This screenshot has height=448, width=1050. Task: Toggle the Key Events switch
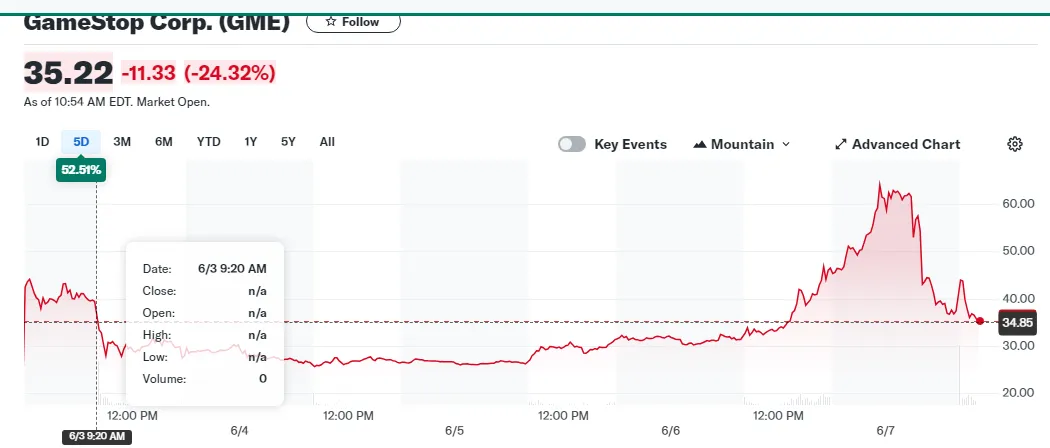572,145
